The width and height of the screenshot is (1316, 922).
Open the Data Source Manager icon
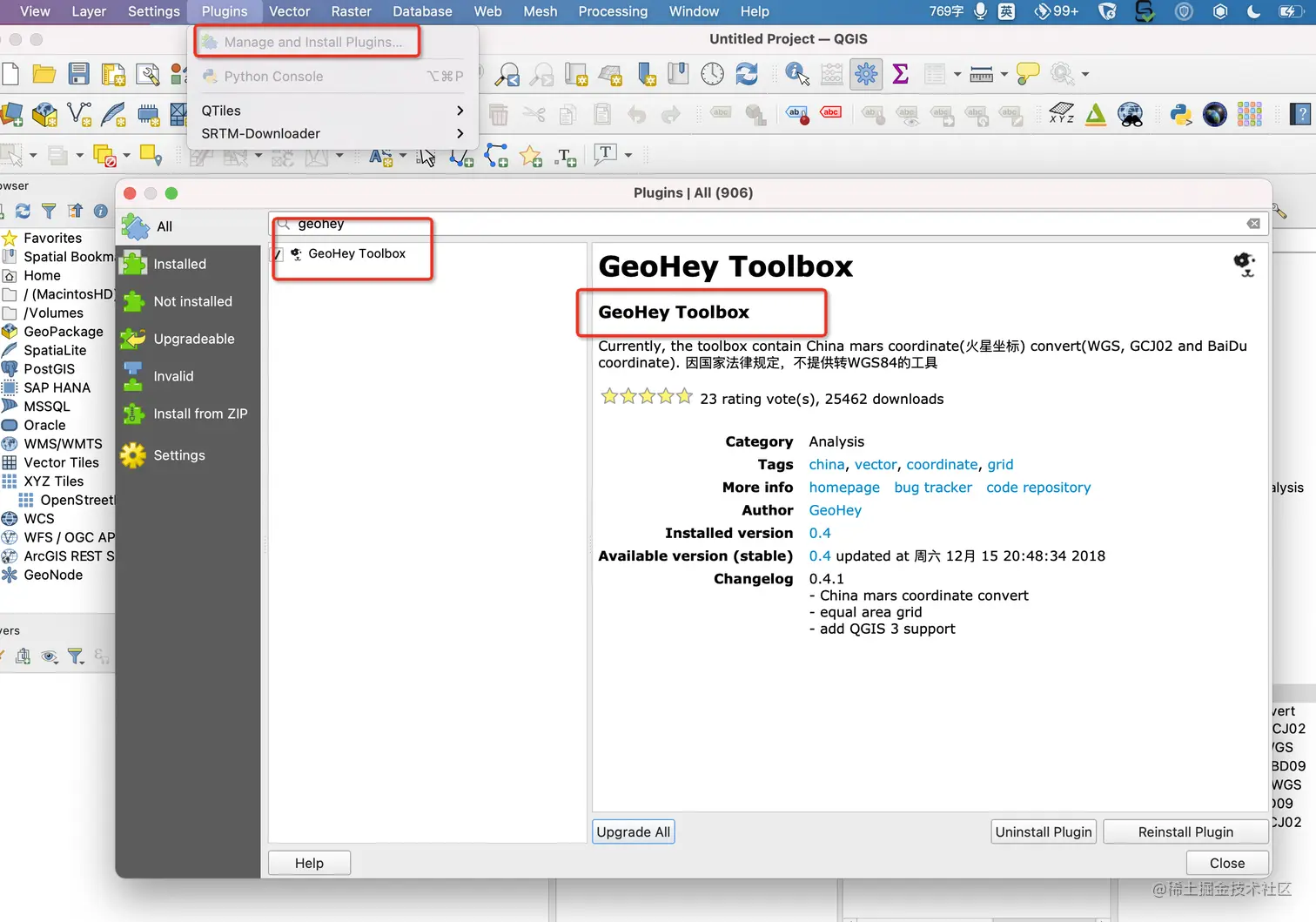(11, 114)
